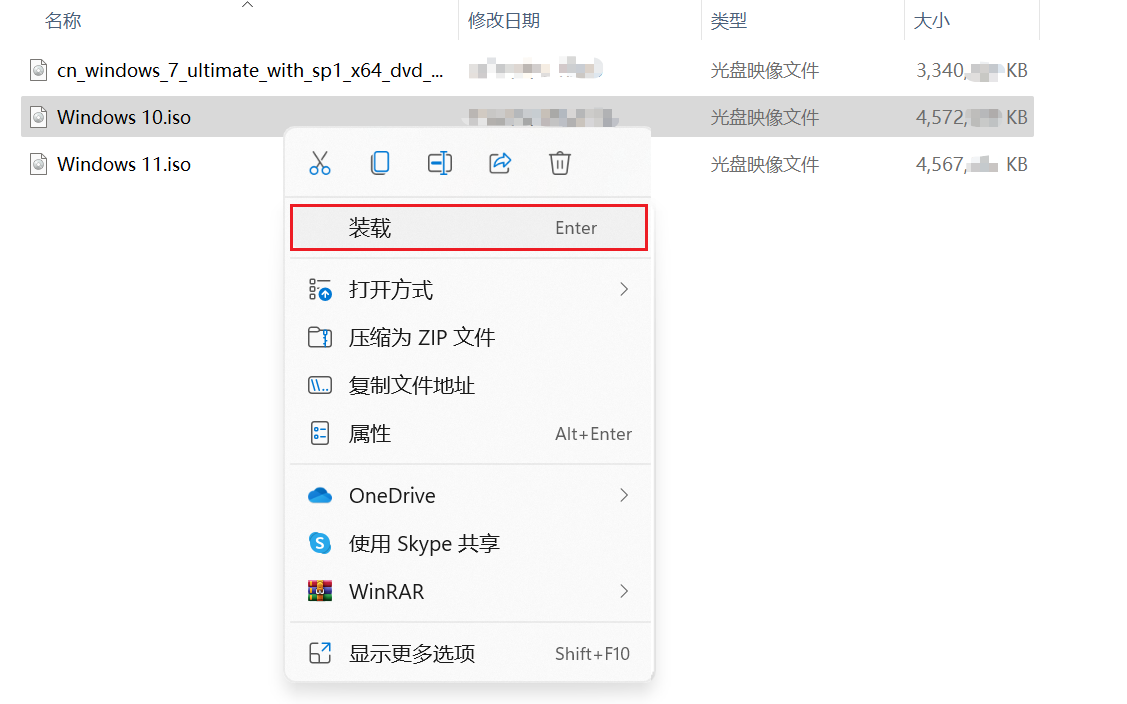Click the 4,572 KB size value
Viewport: 1127px width, 704px height.
(x=972, y=117)
